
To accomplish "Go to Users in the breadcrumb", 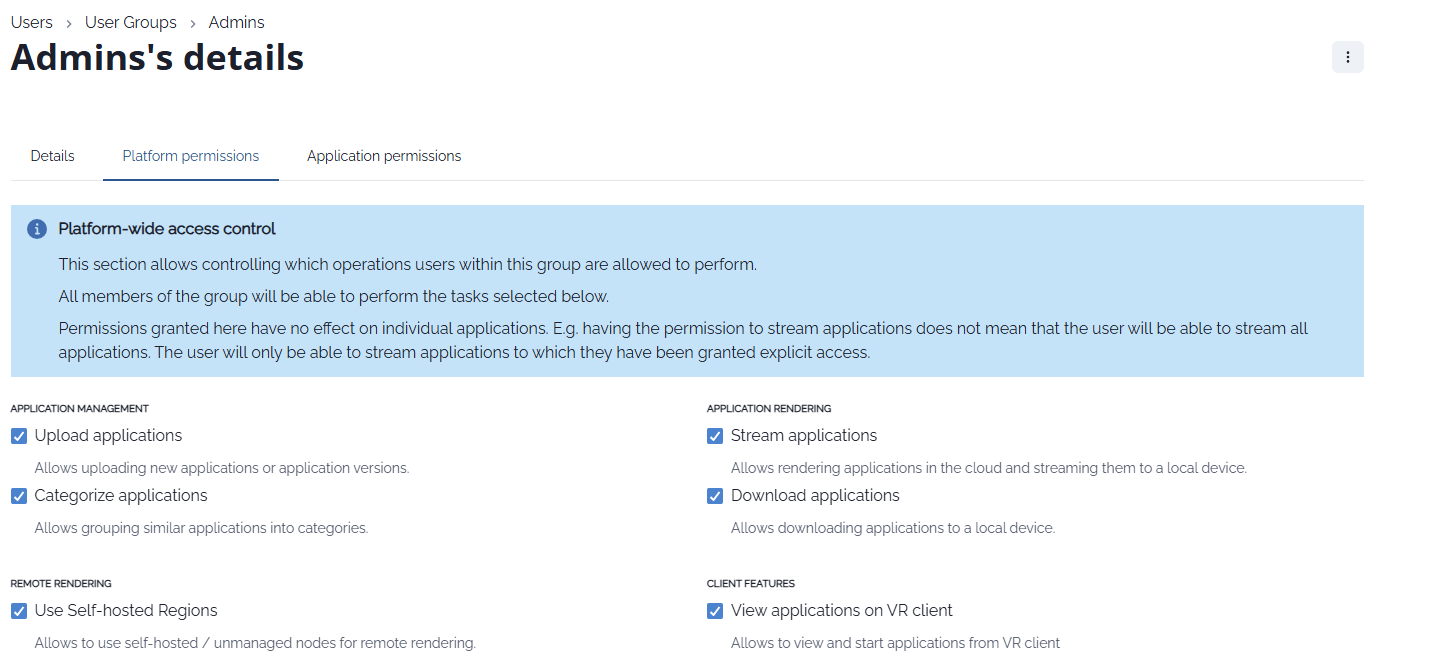I will [32, 22].
